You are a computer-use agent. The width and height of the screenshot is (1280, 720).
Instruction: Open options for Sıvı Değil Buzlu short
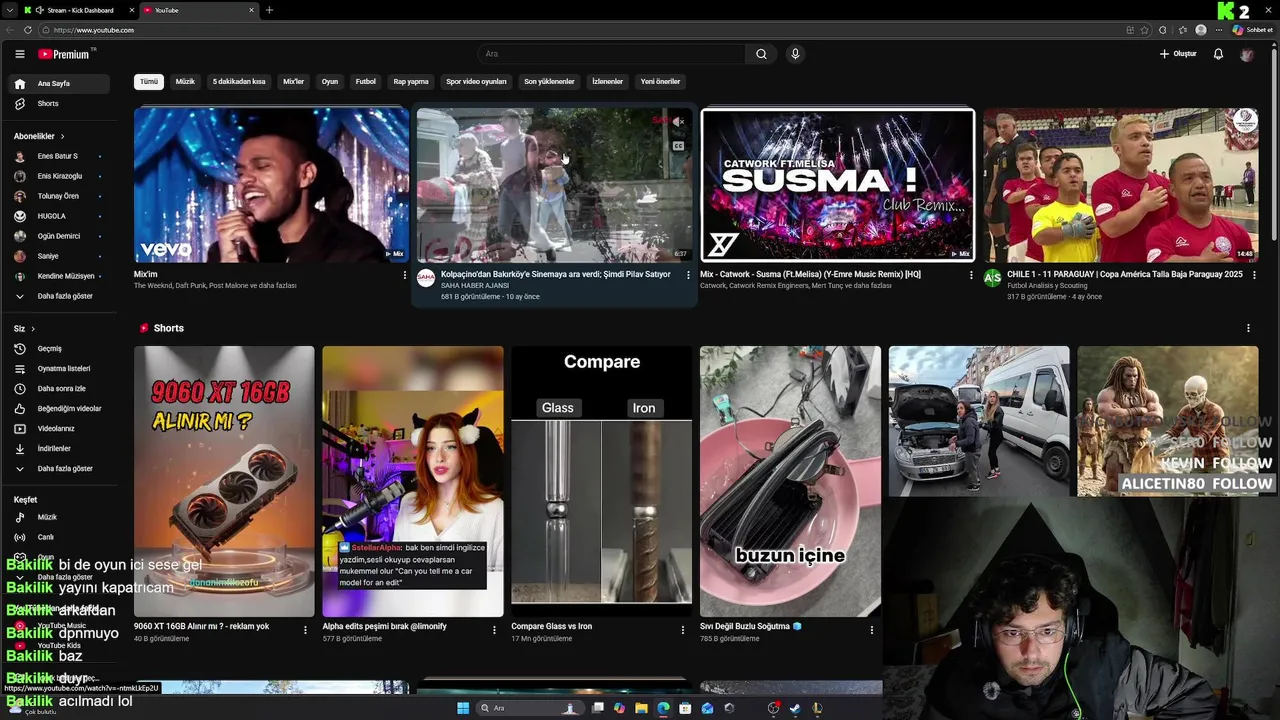[x=872, y=630]
